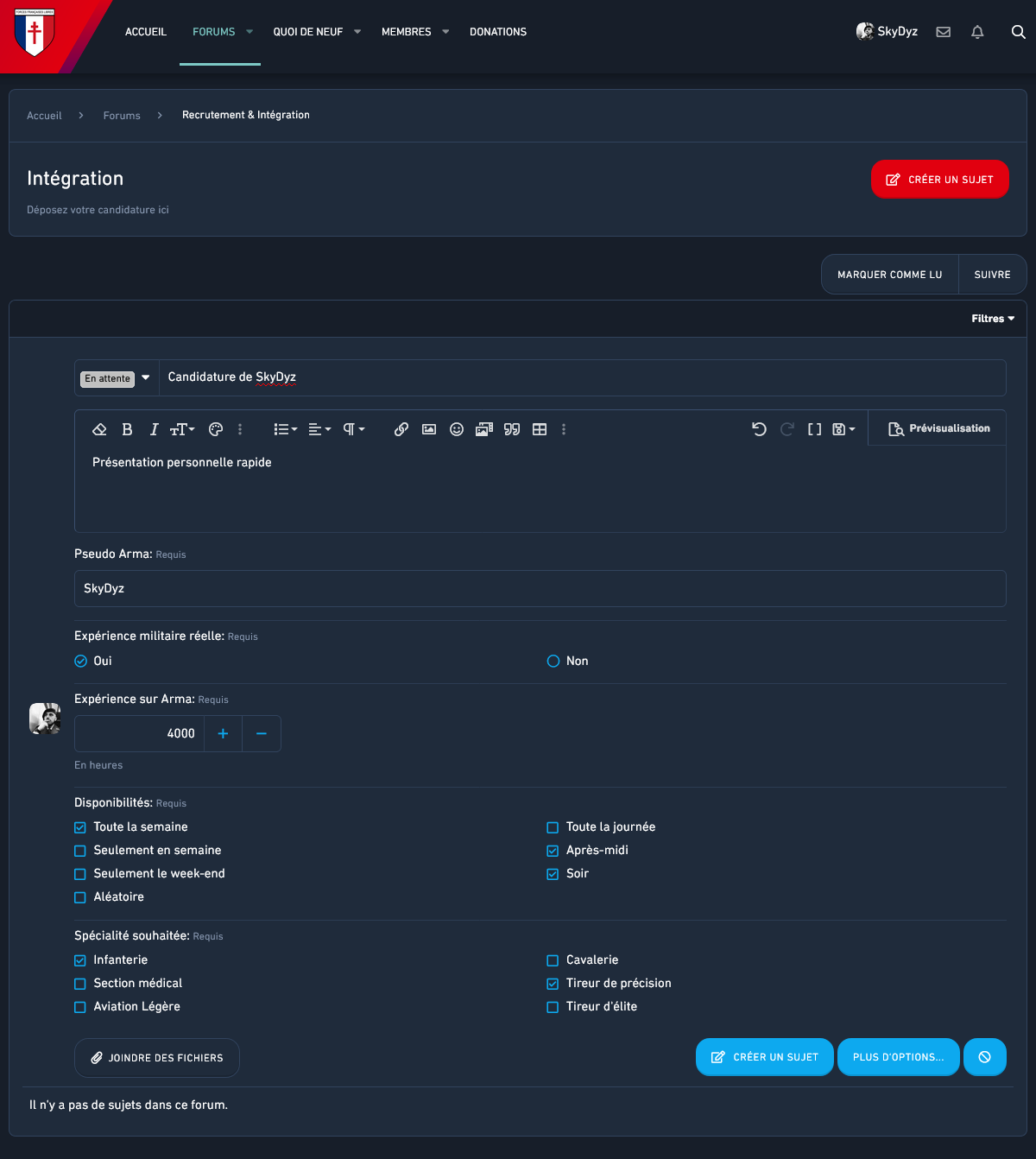Viewport: 1036px width, 1159px height.
Task: Click the 'Joindre des fichiers' button
Action: (x=157, y=1058)
